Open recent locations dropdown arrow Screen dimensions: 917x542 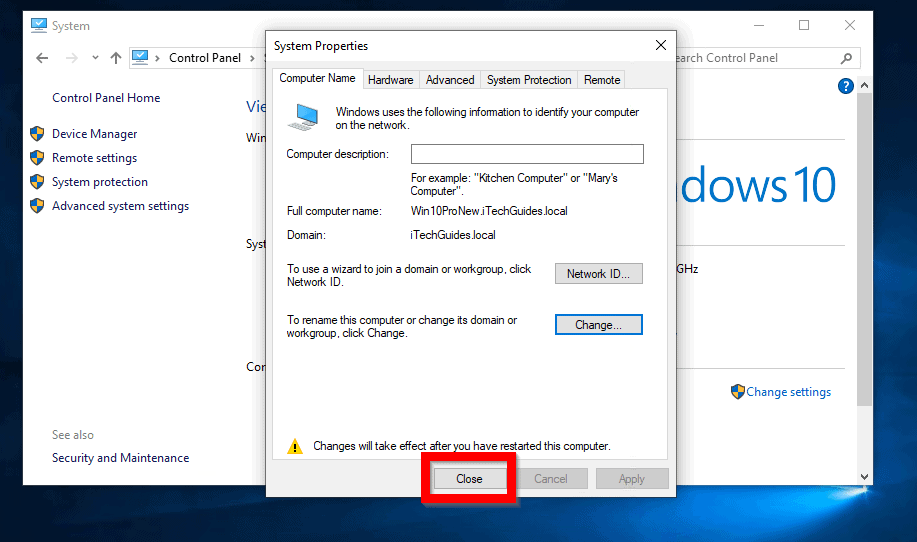click(x=95, y=58)
